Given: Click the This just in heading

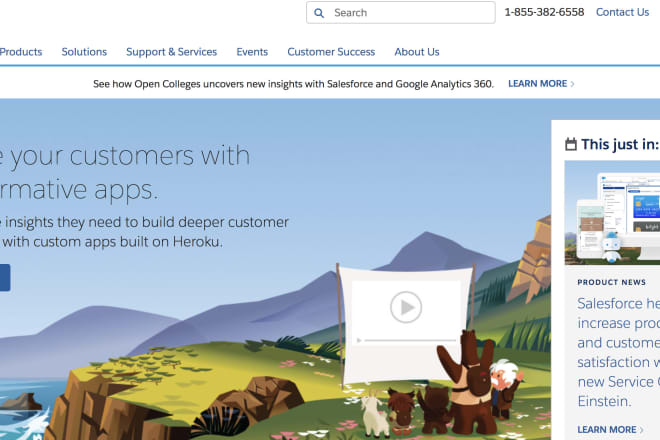Looking at the screenshot, I should click(x=620, y=144).
